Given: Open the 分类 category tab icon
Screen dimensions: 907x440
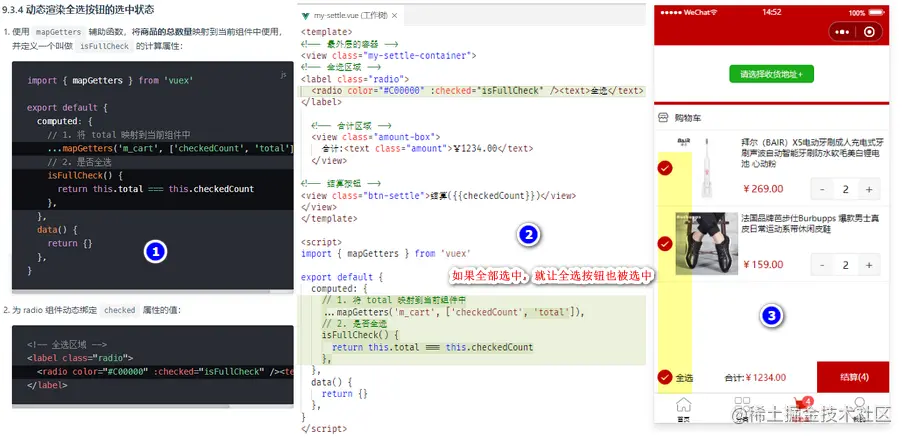Looking at the screenshot, I should [742, 404].
